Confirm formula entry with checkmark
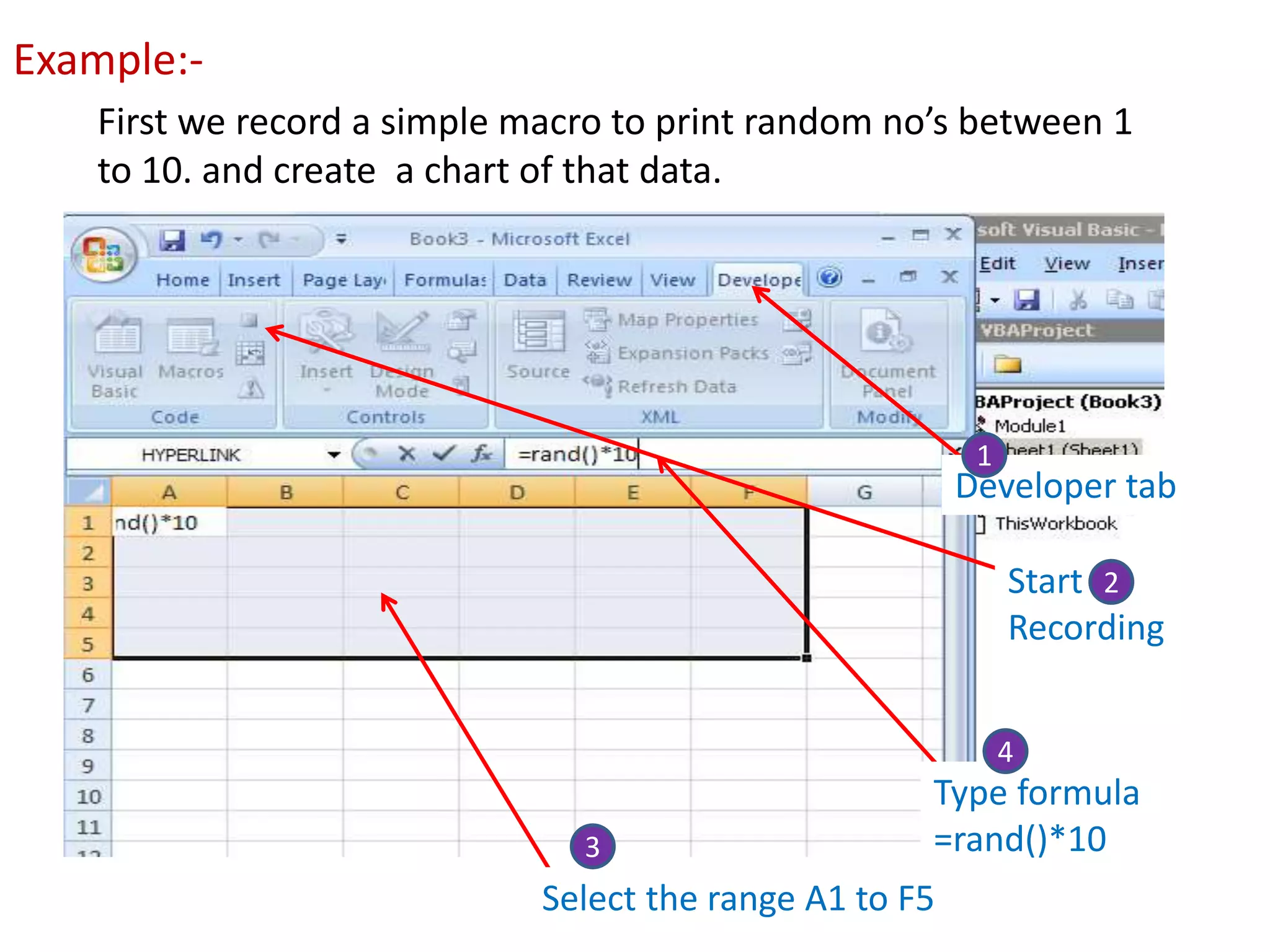Image resolution: width=1270 pixels, height=952 pixels. [x=444, y=454]
